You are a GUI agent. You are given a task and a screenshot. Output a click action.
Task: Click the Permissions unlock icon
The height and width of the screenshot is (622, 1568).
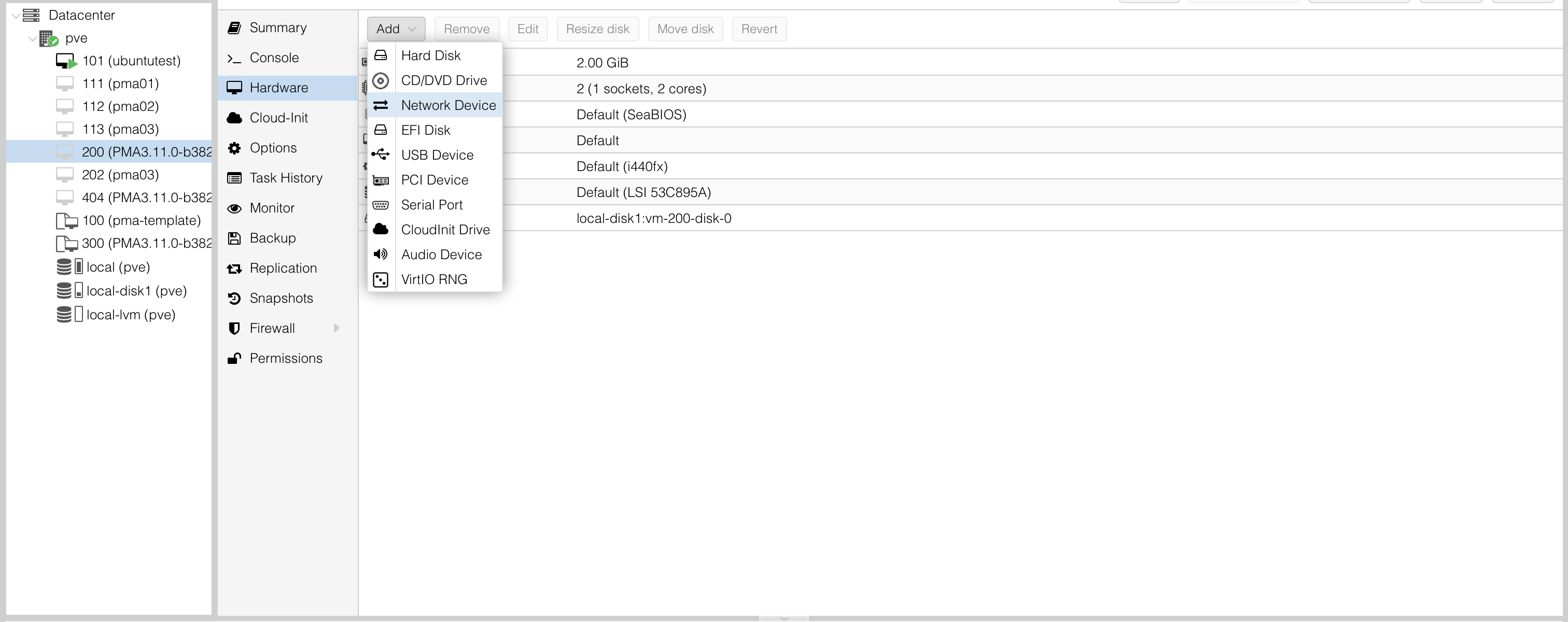coord(234,358)
